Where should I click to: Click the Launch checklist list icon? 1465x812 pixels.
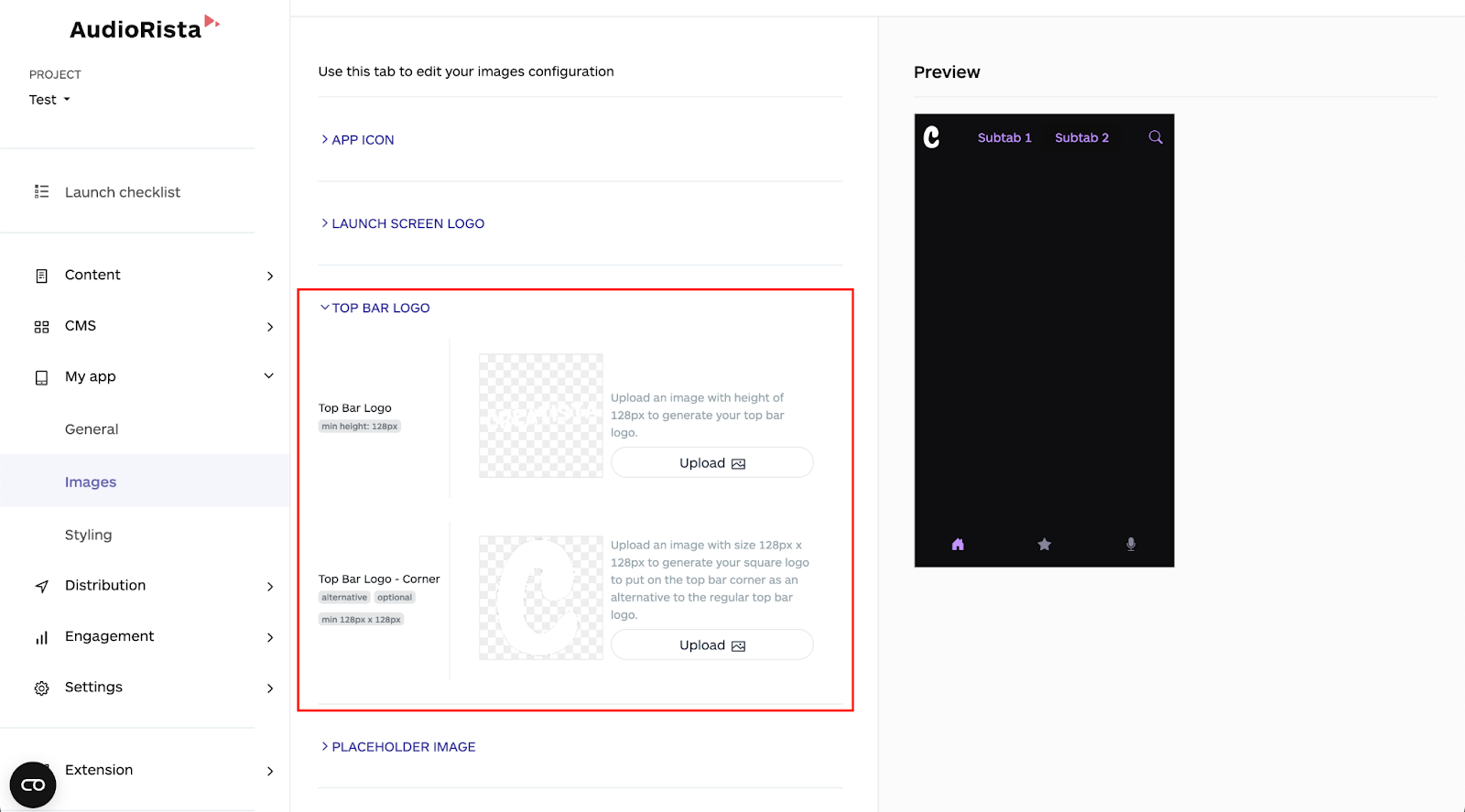41,191
